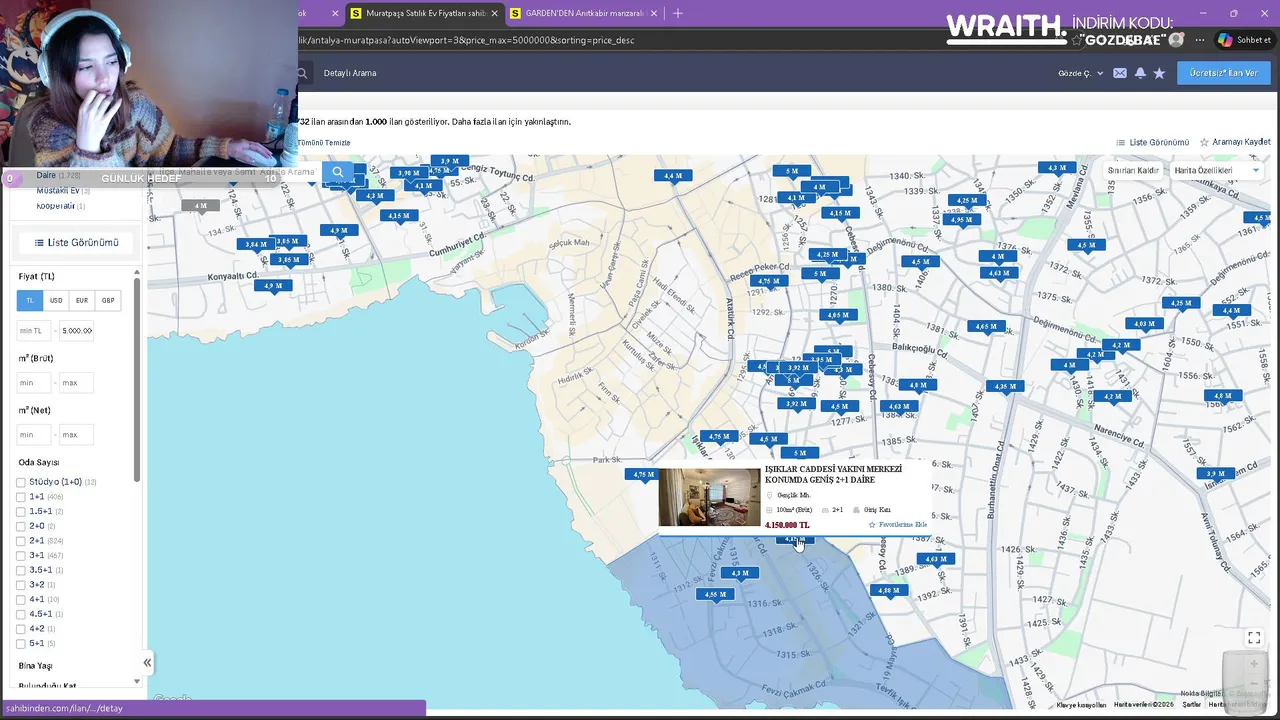
Task: Select the 4,95 M price marker
Action: tap(962, 220)
